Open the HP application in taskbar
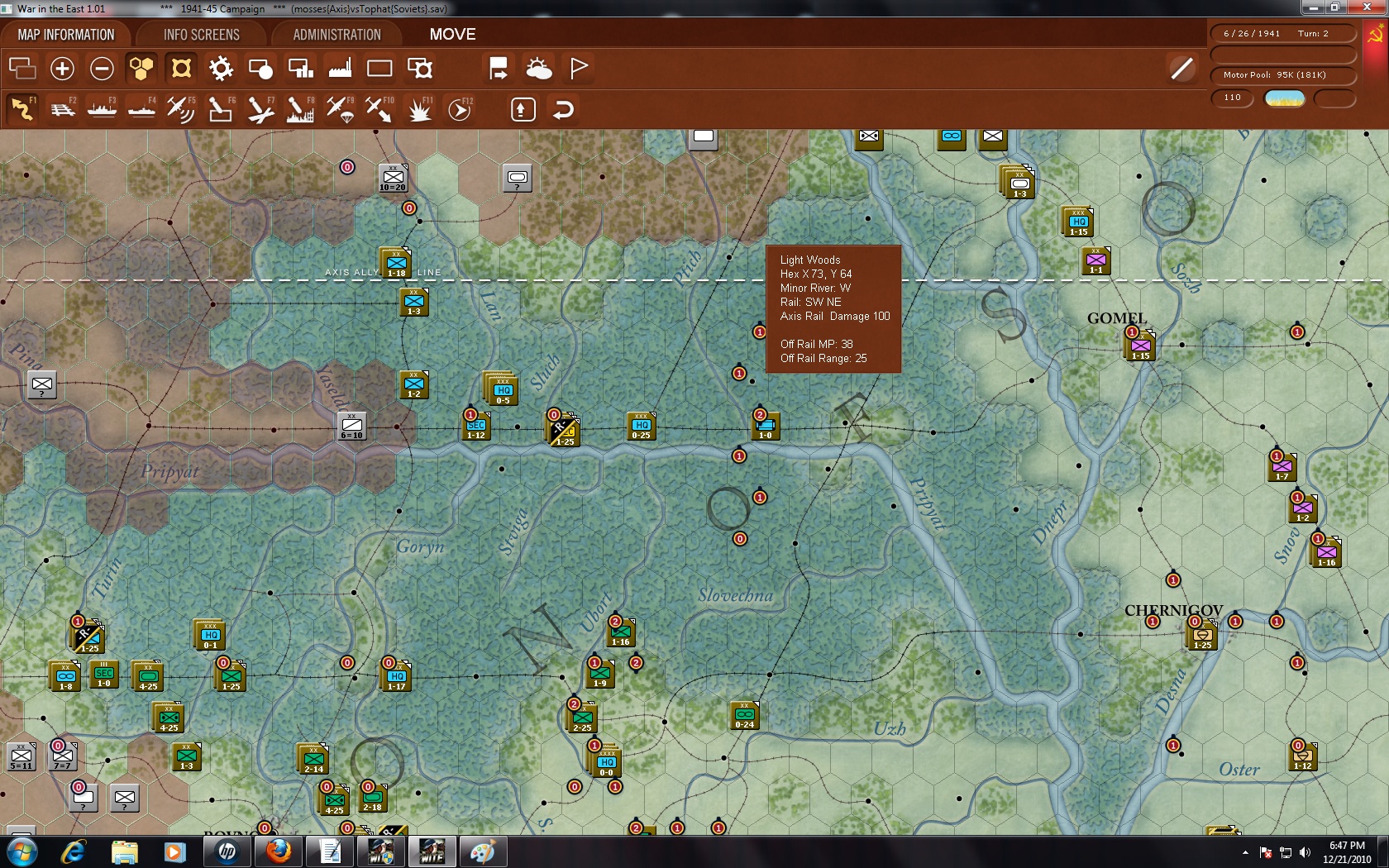This screenshot has width=1389, height=868. [227, 851]
